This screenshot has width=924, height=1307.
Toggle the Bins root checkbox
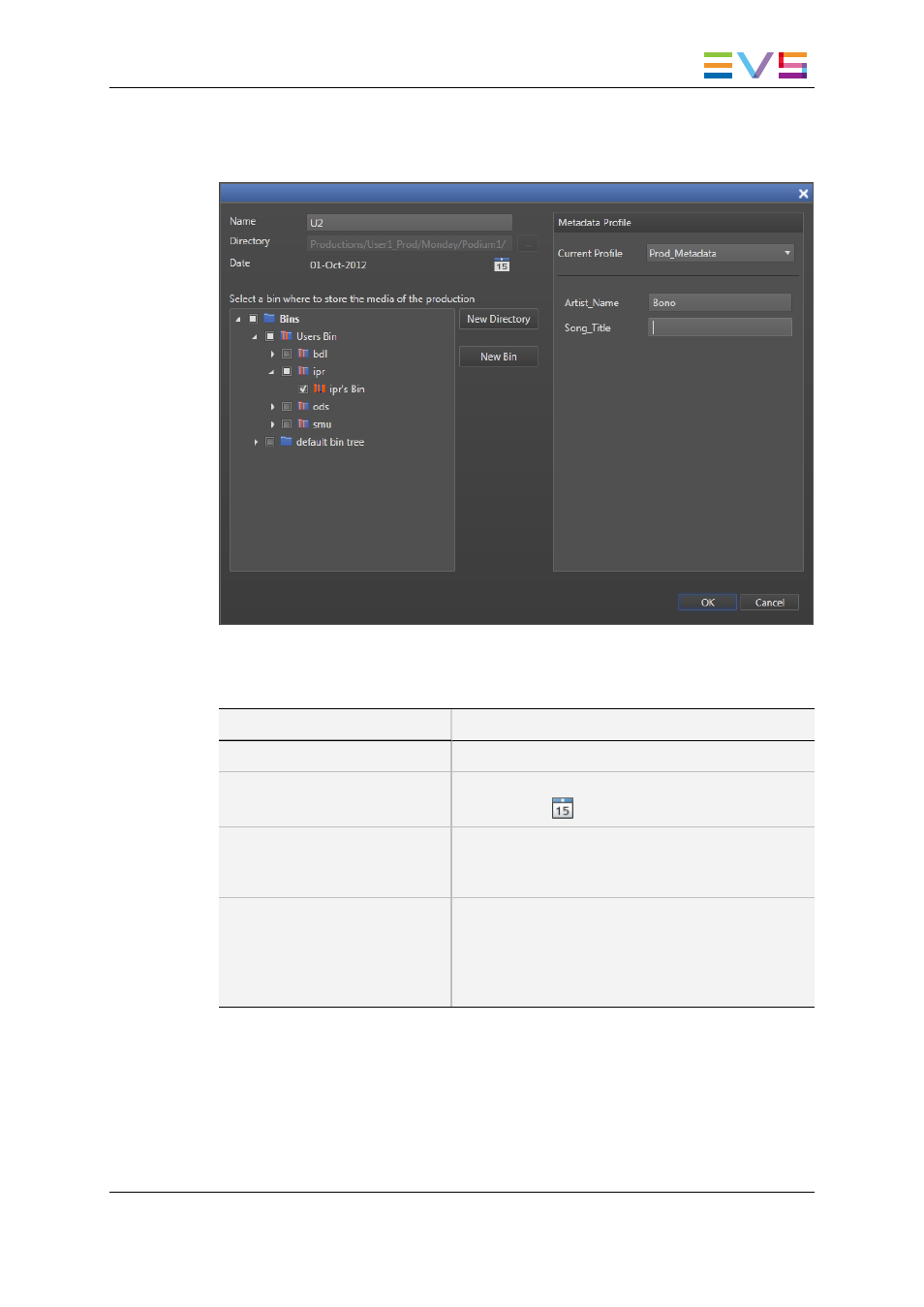253,319
